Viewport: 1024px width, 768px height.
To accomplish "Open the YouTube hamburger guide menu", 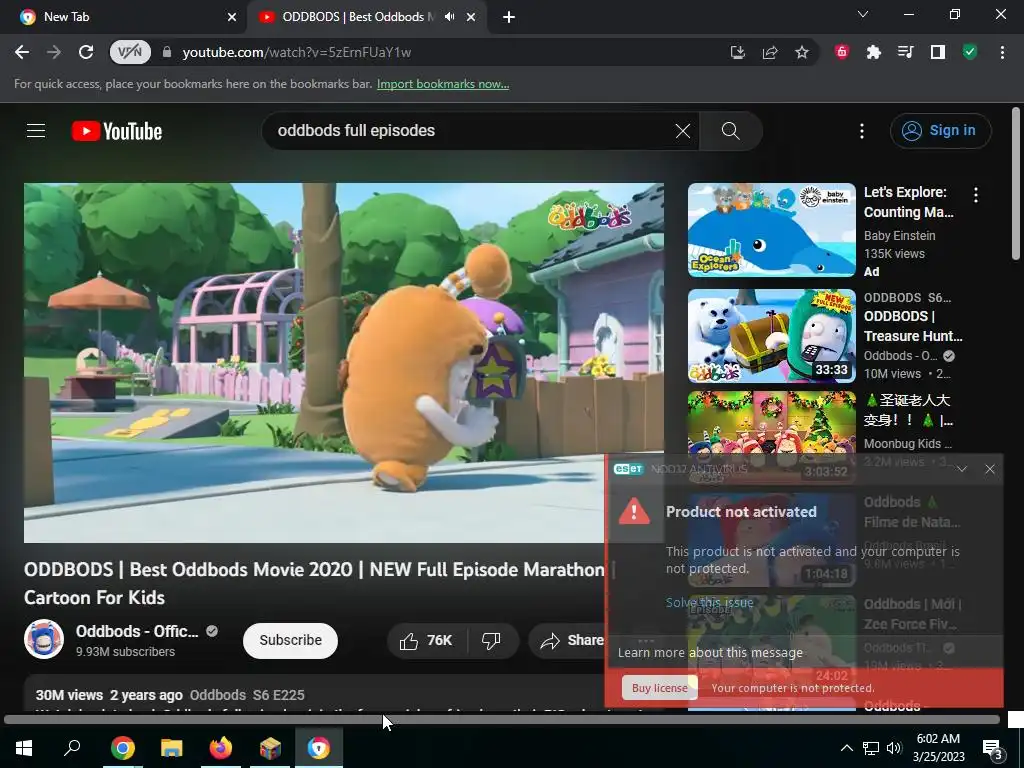I will click(x=36, y=131).
